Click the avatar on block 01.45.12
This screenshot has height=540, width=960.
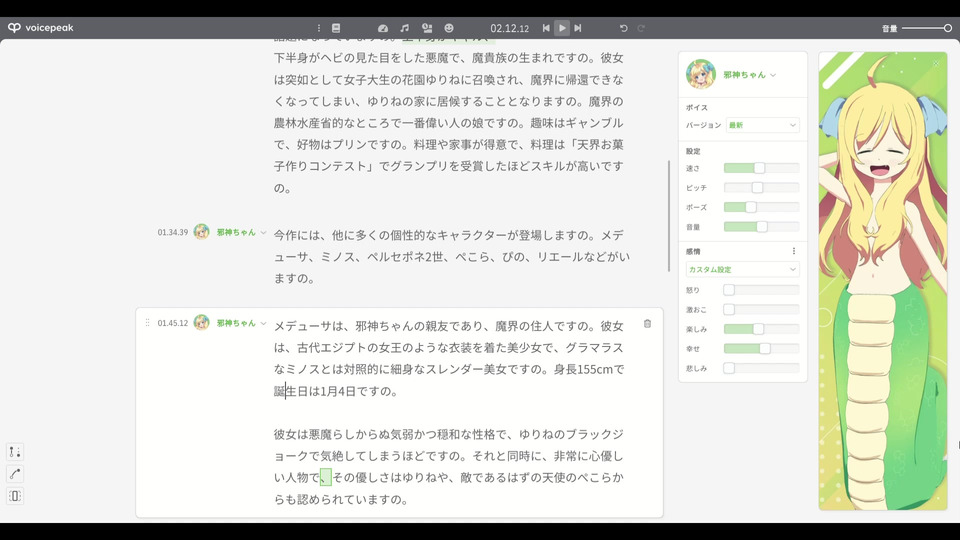pyautogui.click(x=201, y=323)
